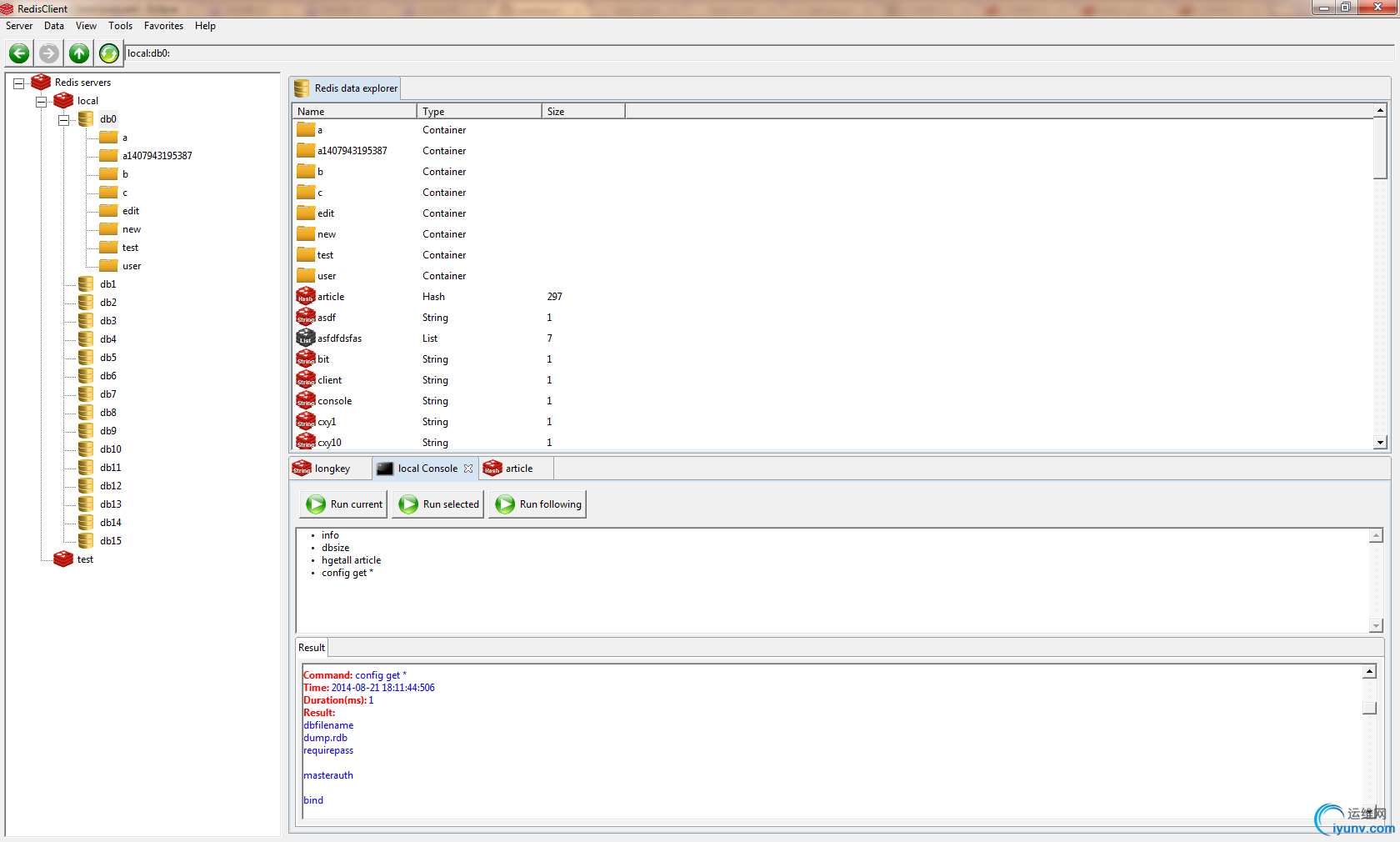Click the green Back navigation arrow

point(19,53)
